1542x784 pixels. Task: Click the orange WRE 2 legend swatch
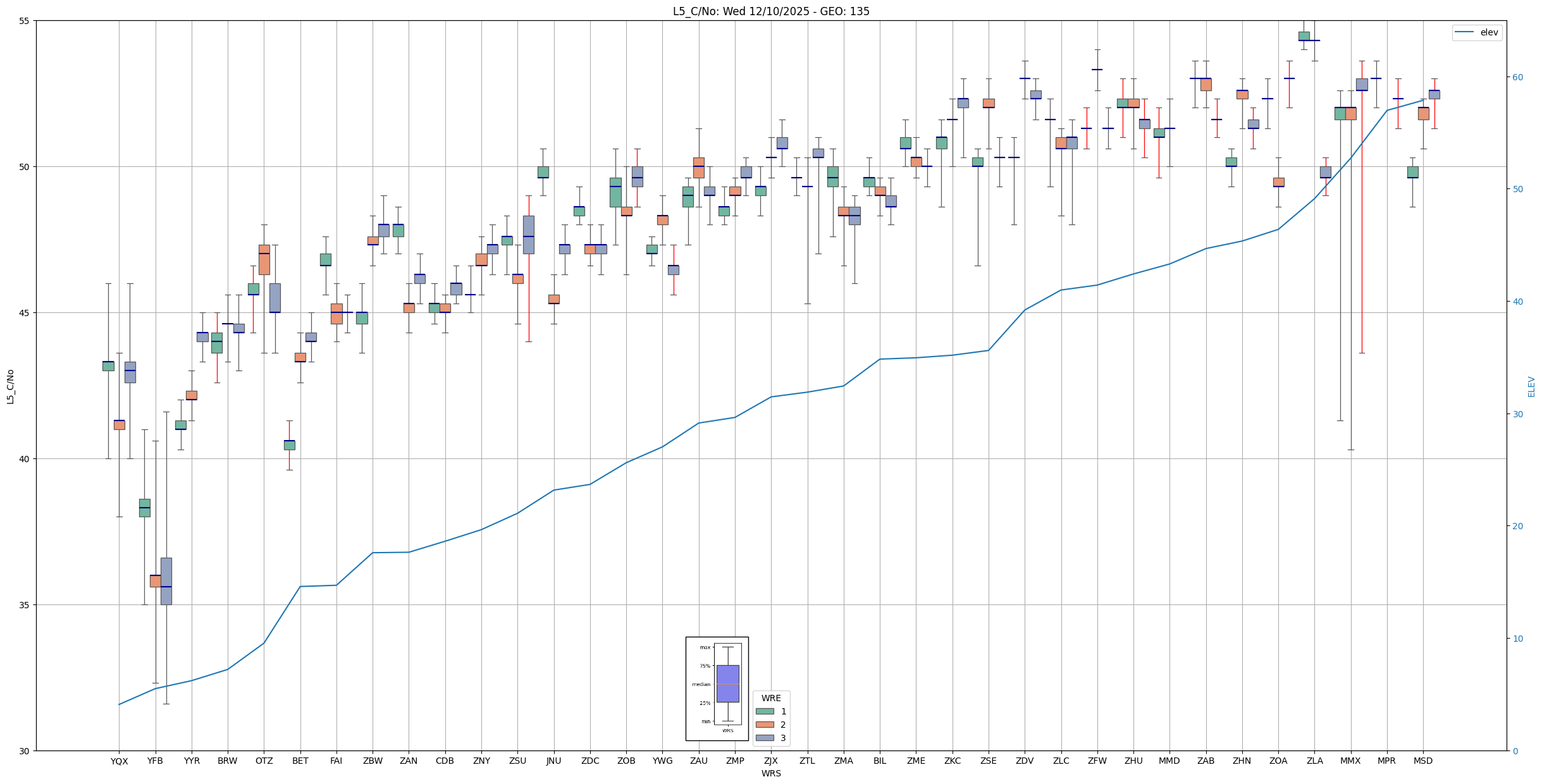click(765, 725)
